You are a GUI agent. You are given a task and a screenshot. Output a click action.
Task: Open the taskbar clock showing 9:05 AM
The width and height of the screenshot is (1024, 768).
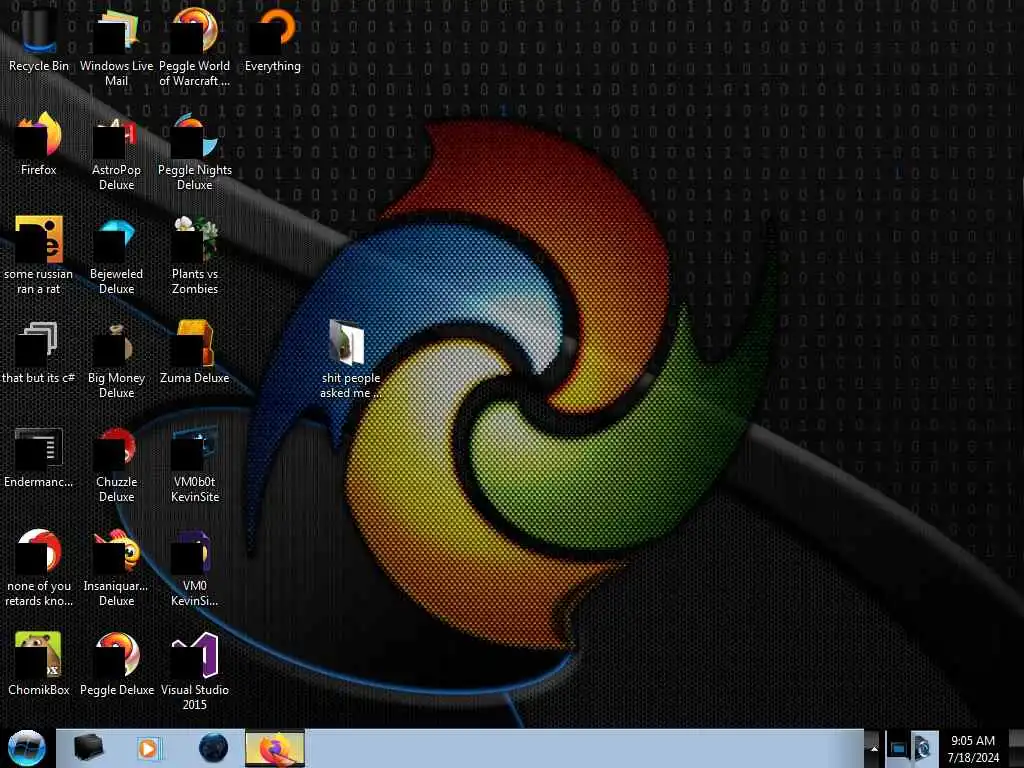coord(973,749)
